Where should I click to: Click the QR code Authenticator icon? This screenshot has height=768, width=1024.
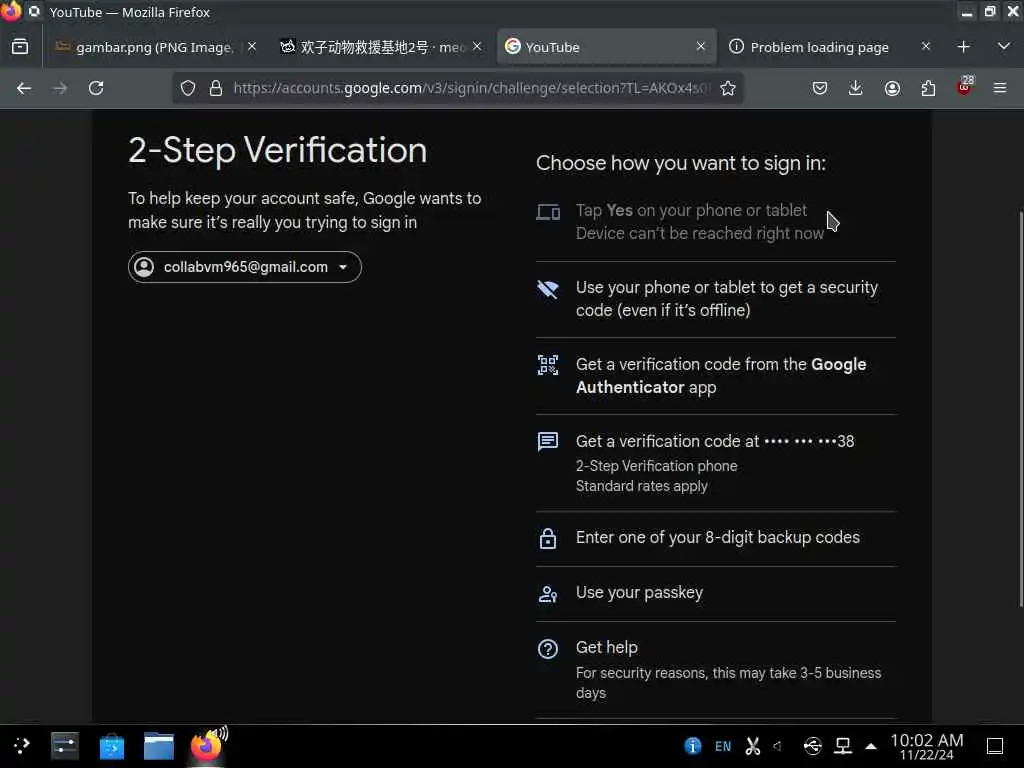point(548,365)
